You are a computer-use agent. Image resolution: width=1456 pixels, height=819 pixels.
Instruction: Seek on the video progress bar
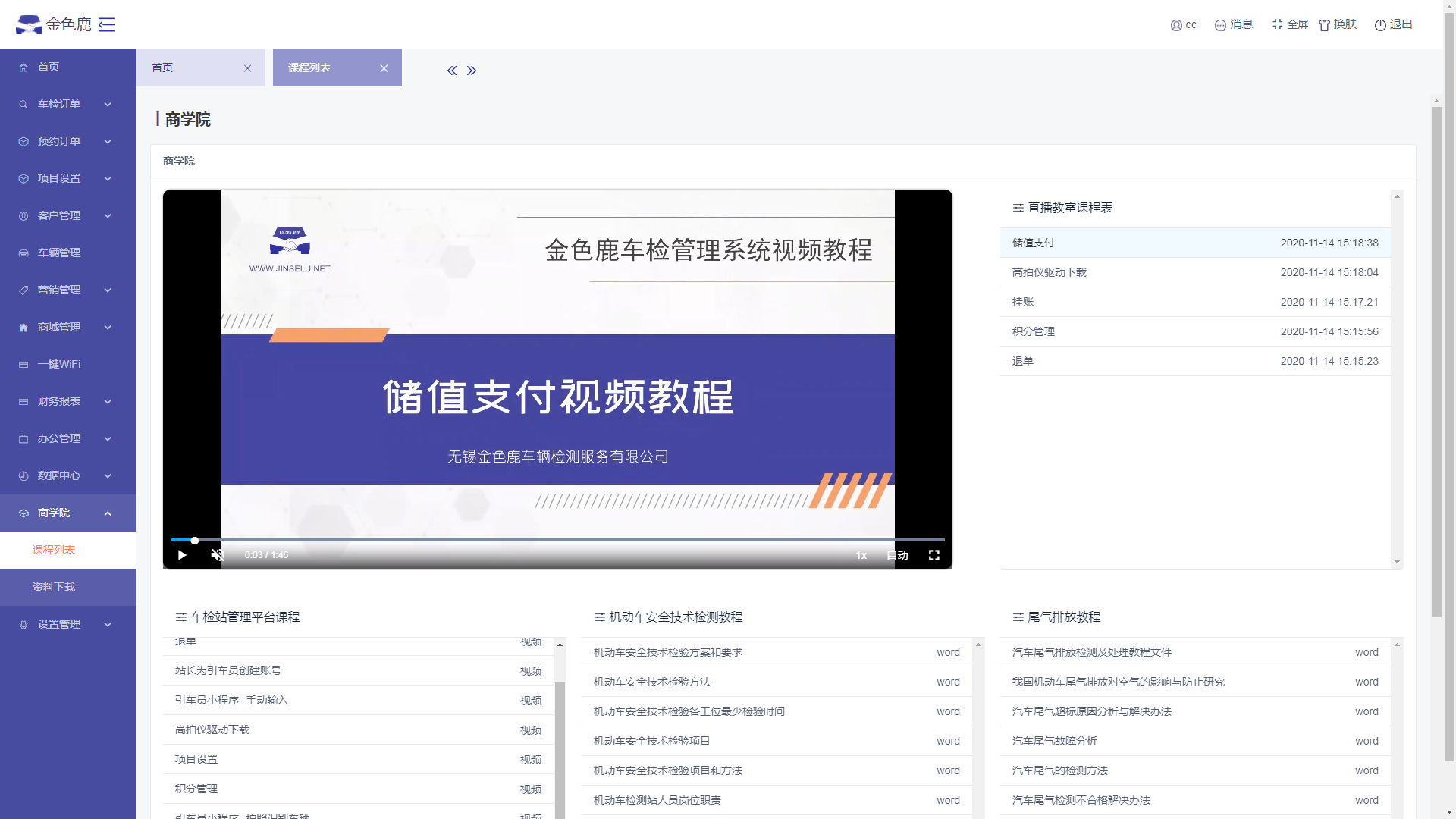tap(557, 540)
